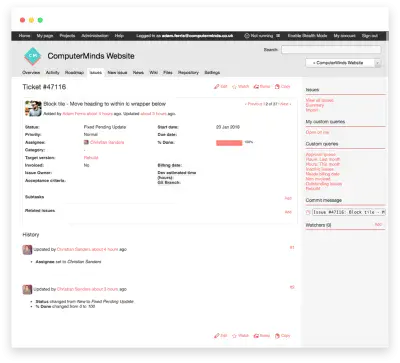Click the Commit message text field
The width and height of the screenshot is (400, 363).
(x=349, y=212)
